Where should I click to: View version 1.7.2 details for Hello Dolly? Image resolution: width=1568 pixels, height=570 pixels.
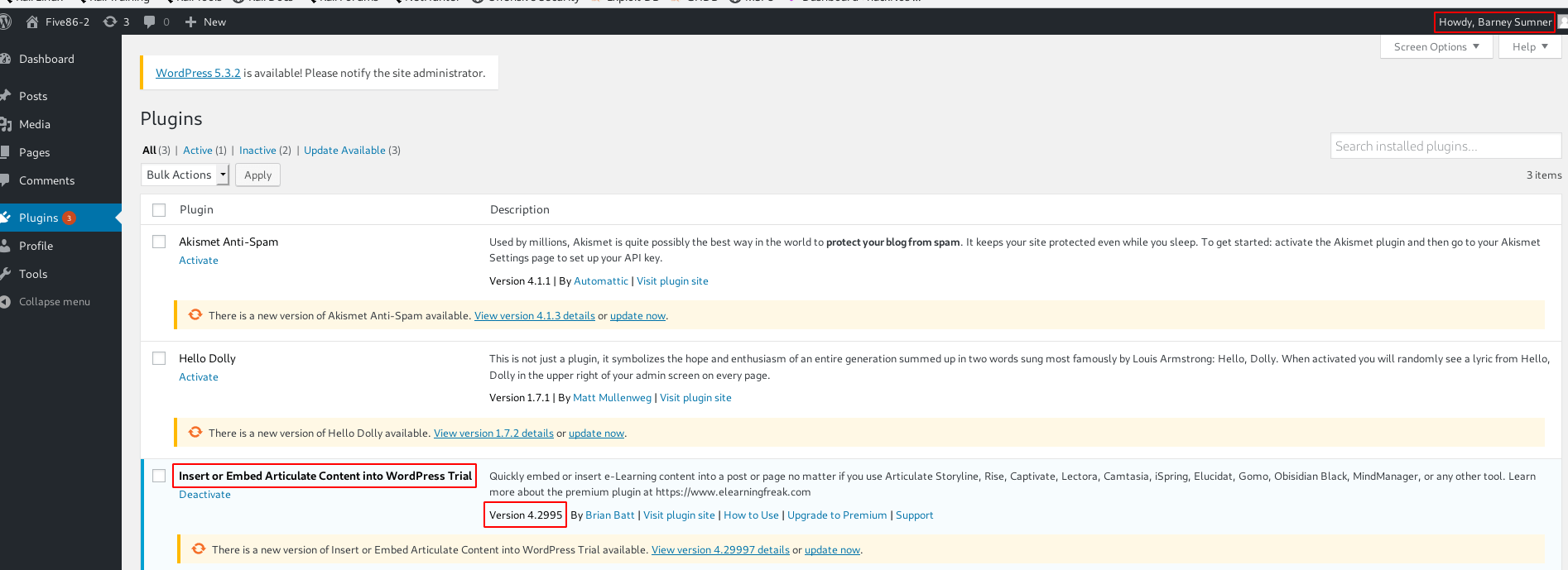coord(493,433)
